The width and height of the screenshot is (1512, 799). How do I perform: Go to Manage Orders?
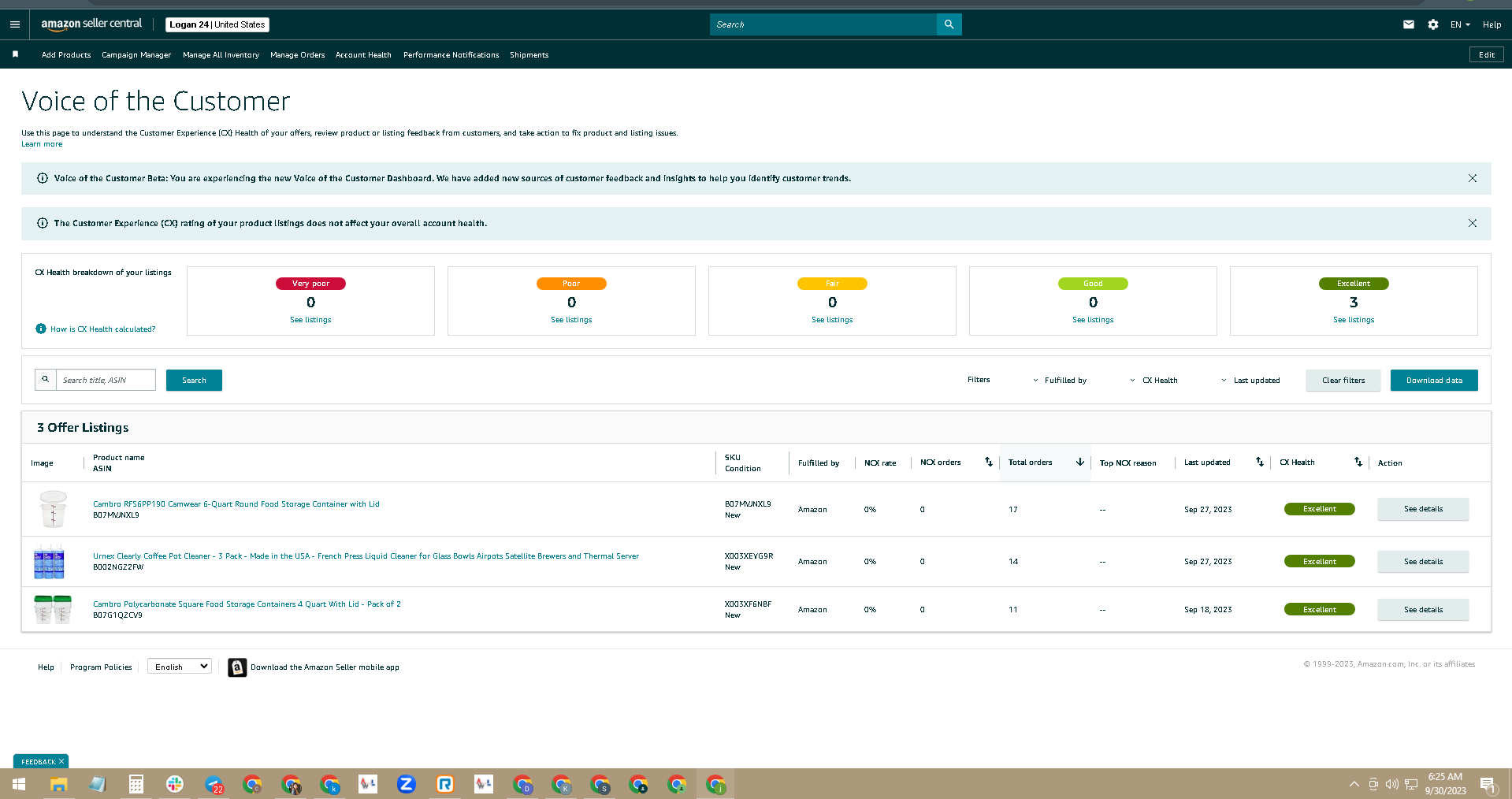(297, 55)
